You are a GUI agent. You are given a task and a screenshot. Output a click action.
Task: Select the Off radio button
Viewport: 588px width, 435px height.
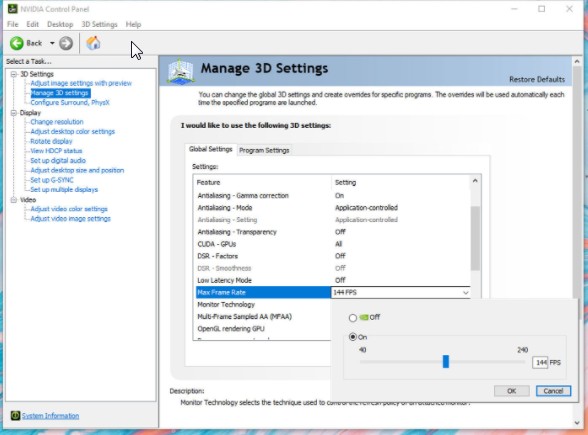pyautogui.click(x=352, y=318)
